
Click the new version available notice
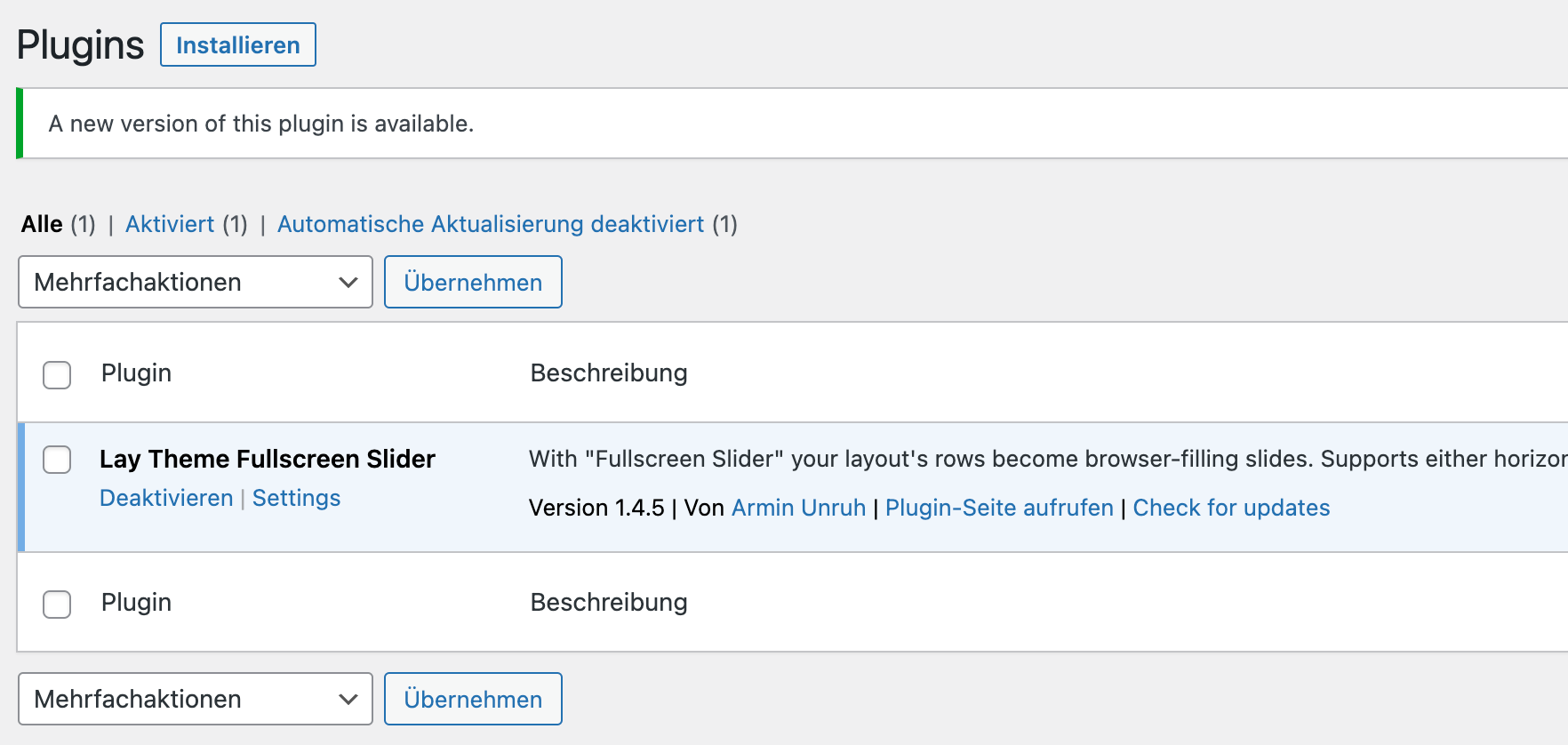pyautogui.click(x=261, y=124)
